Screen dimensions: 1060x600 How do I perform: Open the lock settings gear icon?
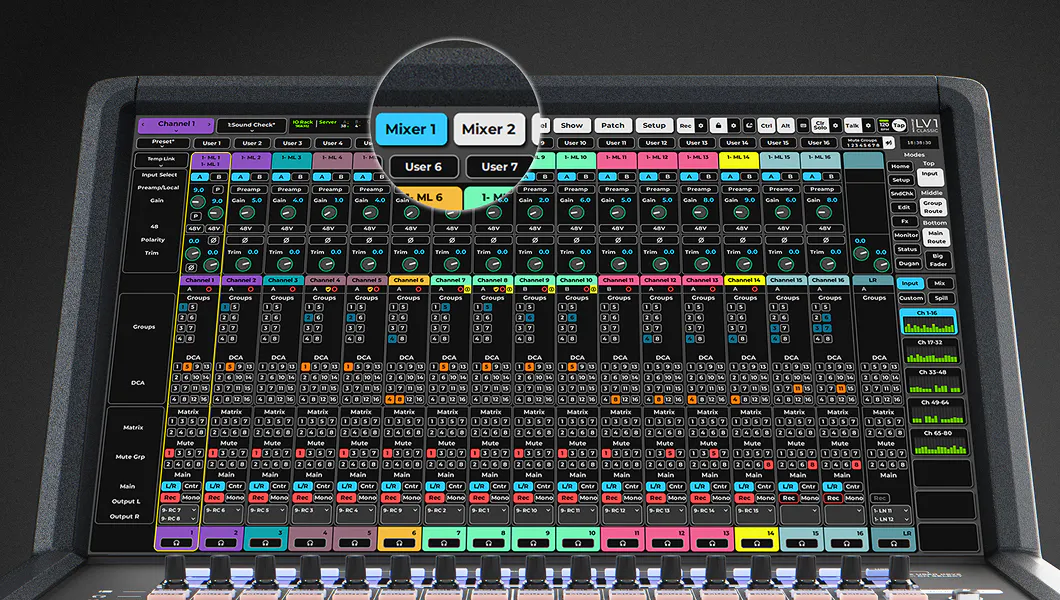733,126
